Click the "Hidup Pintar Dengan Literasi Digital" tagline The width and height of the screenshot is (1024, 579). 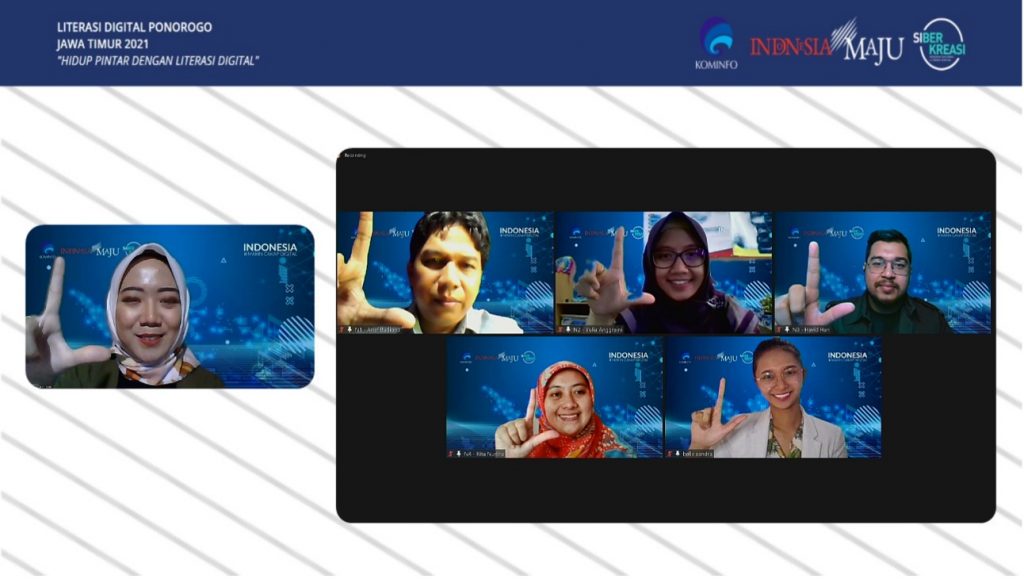coord(158,60)
